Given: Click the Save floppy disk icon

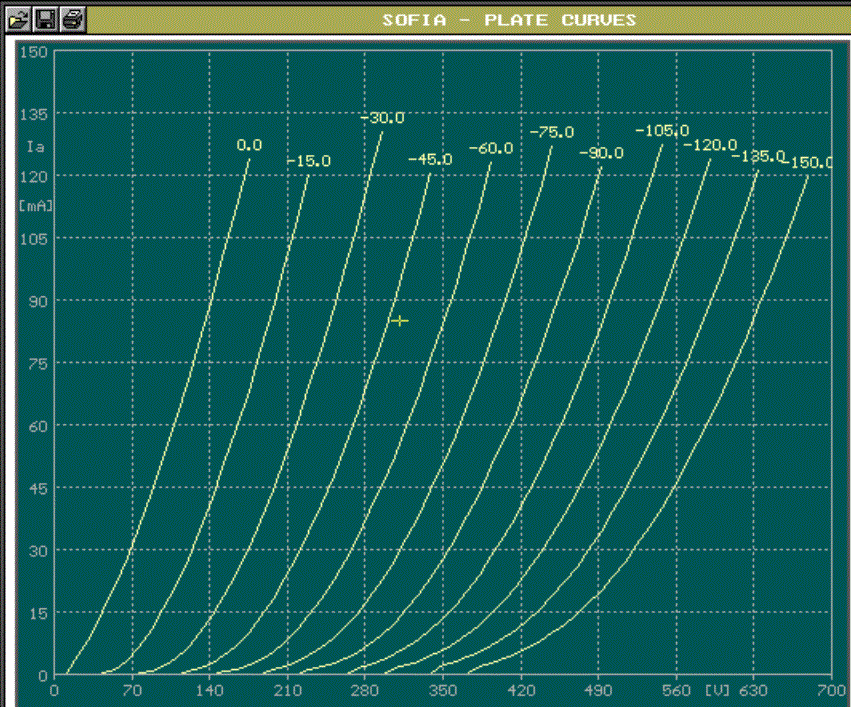Looking at the screenshot, I should click(x=45, y=19).
